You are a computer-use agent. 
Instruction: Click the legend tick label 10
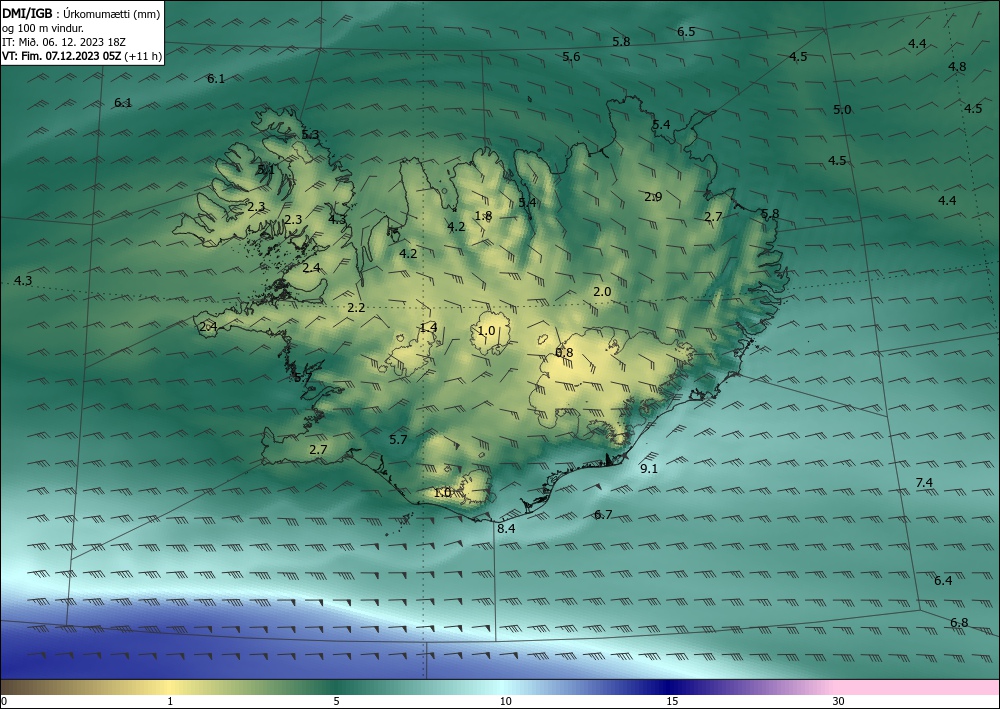point(505,702)
